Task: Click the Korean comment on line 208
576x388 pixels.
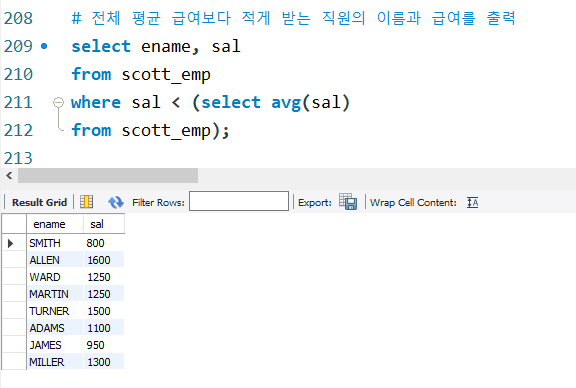Action: tap(294, 18)
